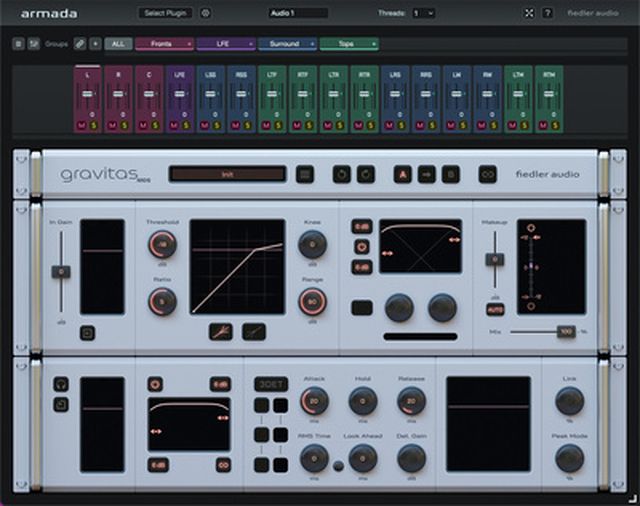Screen dimensions: 640x506
Task: Mute the RTM channel
Action: 542,125
